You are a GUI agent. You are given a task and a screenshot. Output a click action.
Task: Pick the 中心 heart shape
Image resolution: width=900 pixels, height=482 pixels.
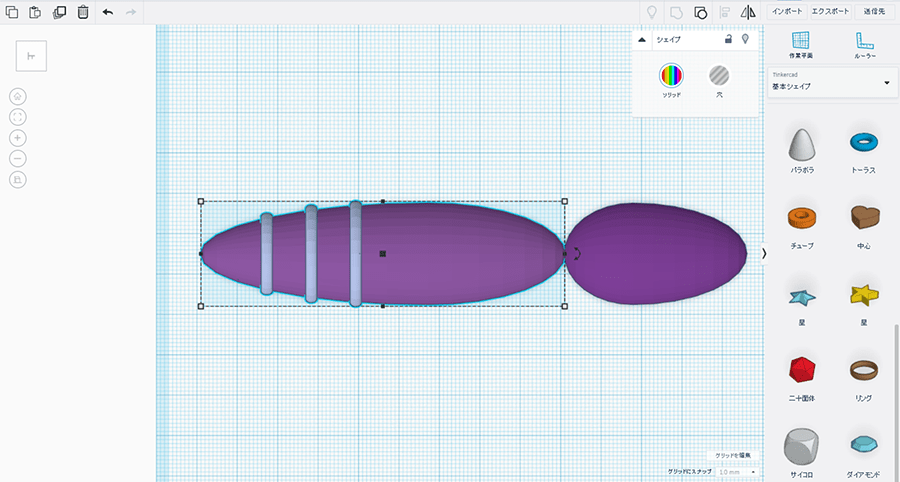864,217
